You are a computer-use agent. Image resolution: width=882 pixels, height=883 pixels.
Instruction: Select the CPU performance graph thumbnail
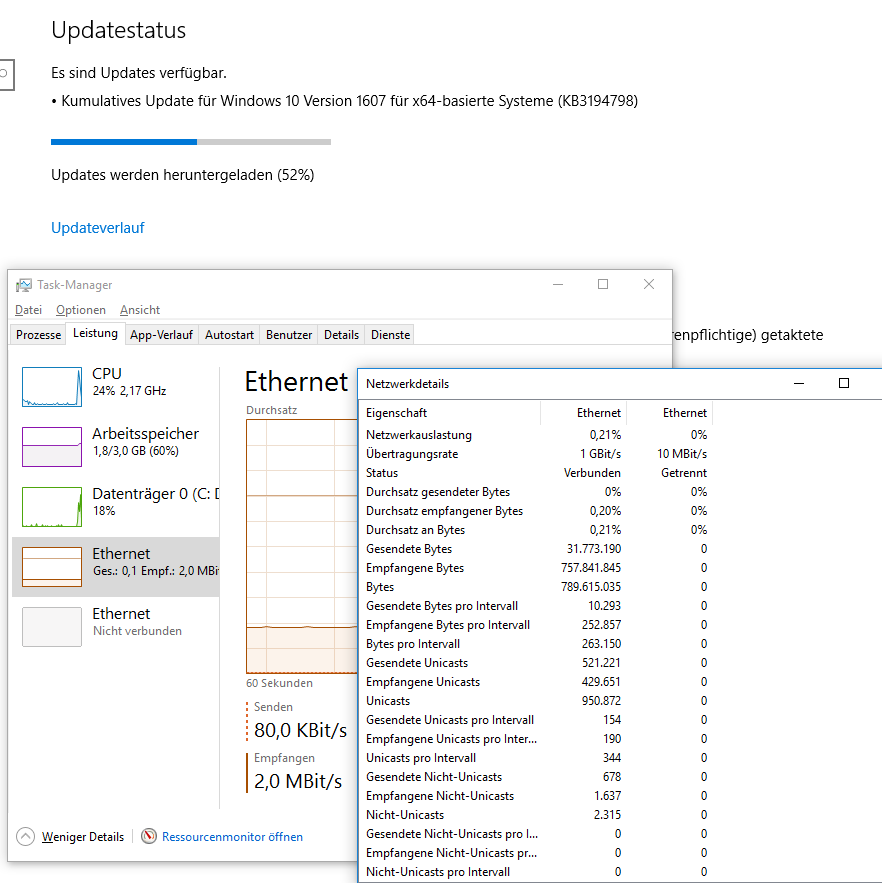coord(52,387)
